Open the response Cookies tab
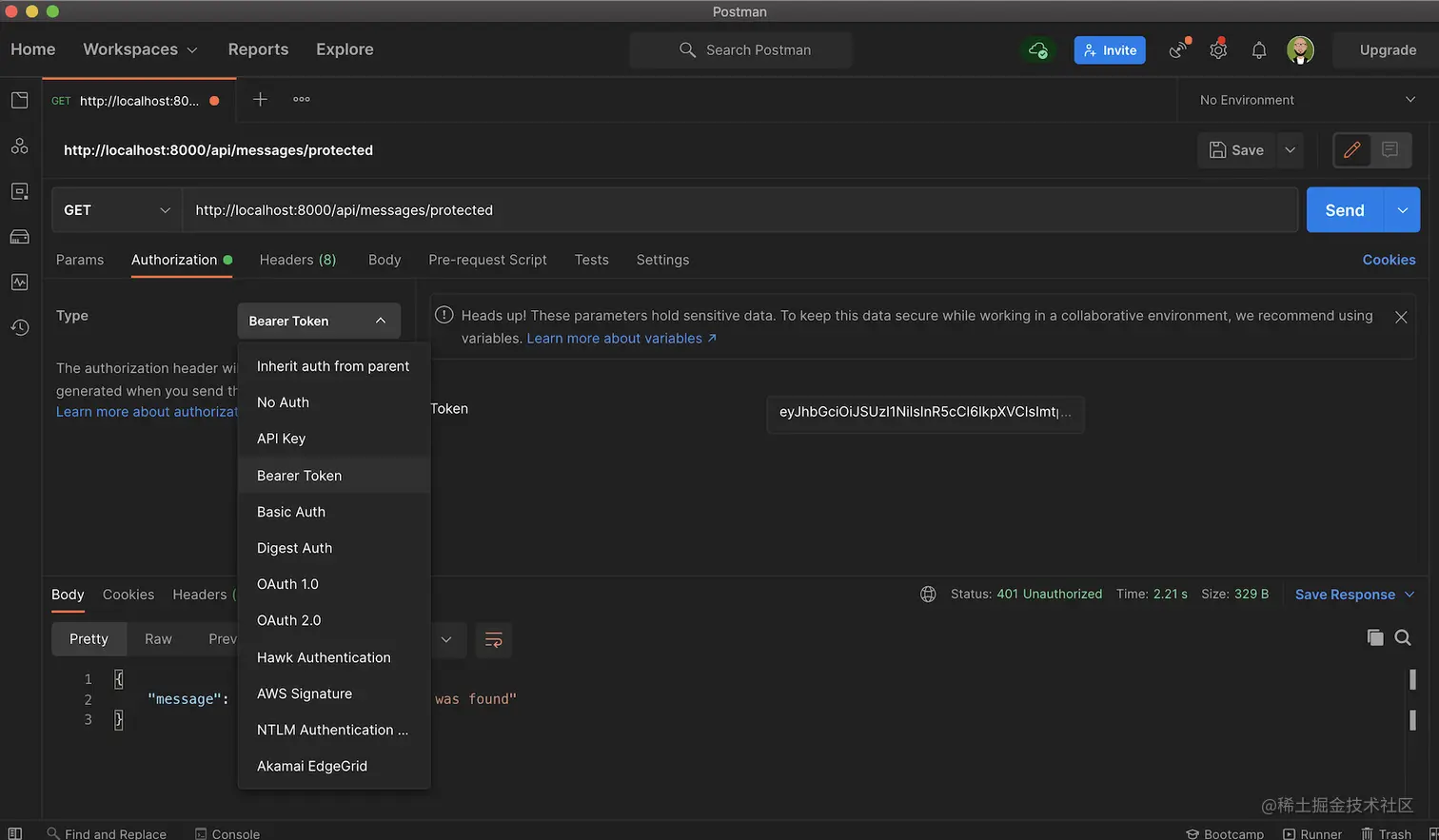This screenshot has width=1439, height=840. pyautogui.click(x=128, y=595)
